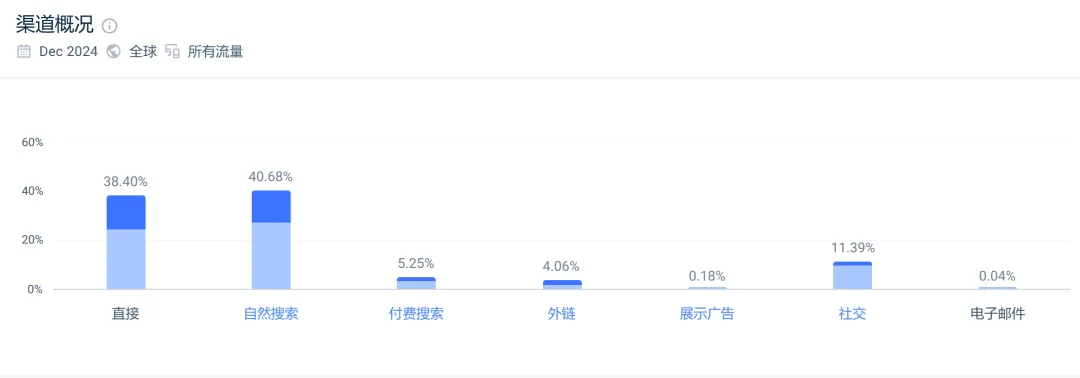The width and height of the screenshot is (1080, 378).
Task: Click the 社交 bar showing 11.39%
Action: 852,275
